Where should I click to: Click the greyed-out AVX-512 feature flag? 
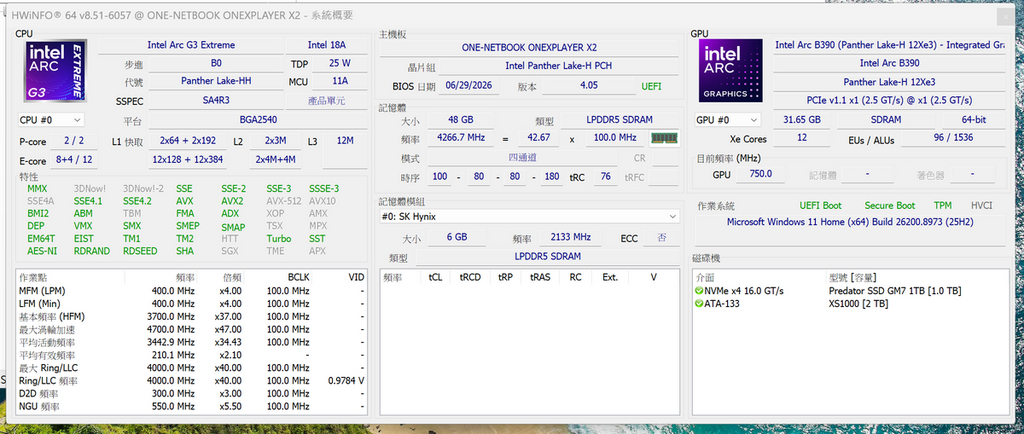tap(284, 201)
